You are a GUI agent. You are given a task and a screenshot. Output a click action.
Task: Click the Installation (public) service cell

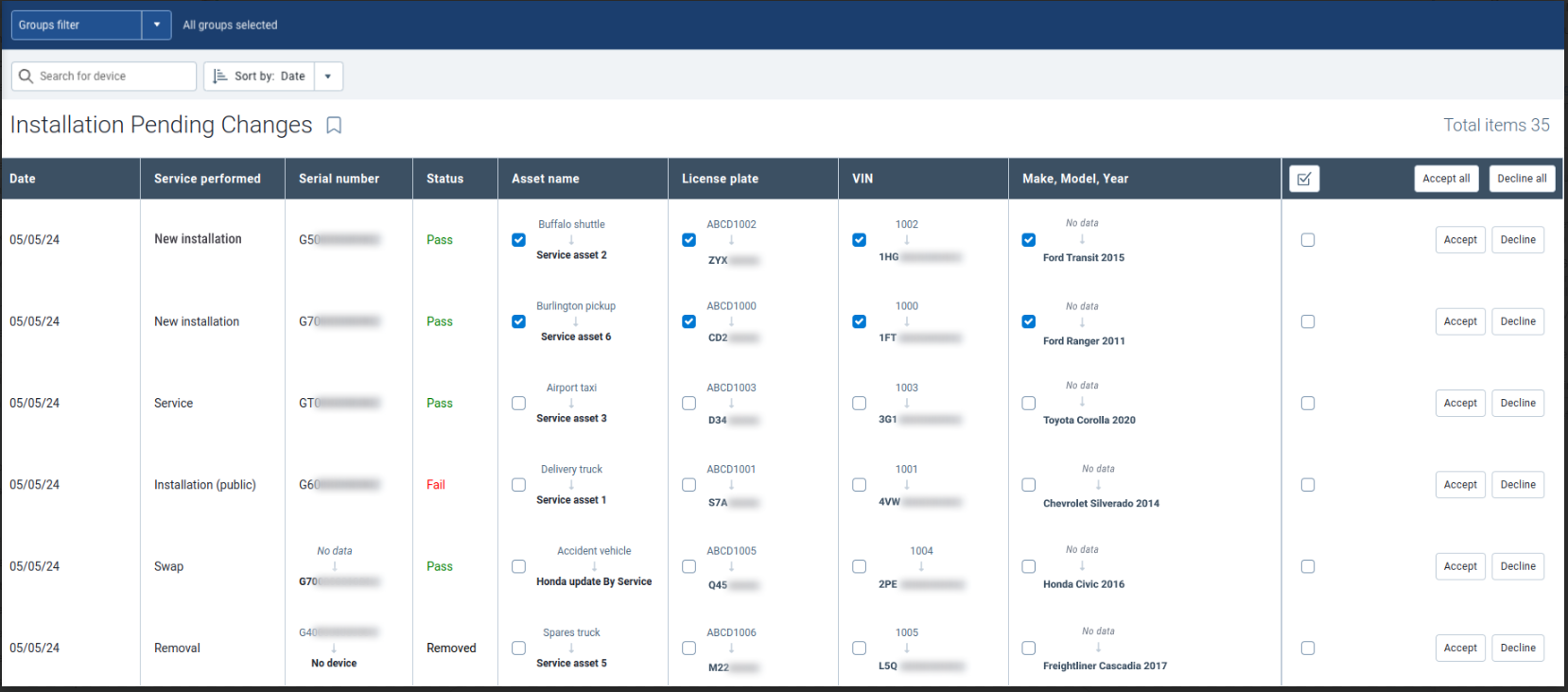tap(205, 485)
